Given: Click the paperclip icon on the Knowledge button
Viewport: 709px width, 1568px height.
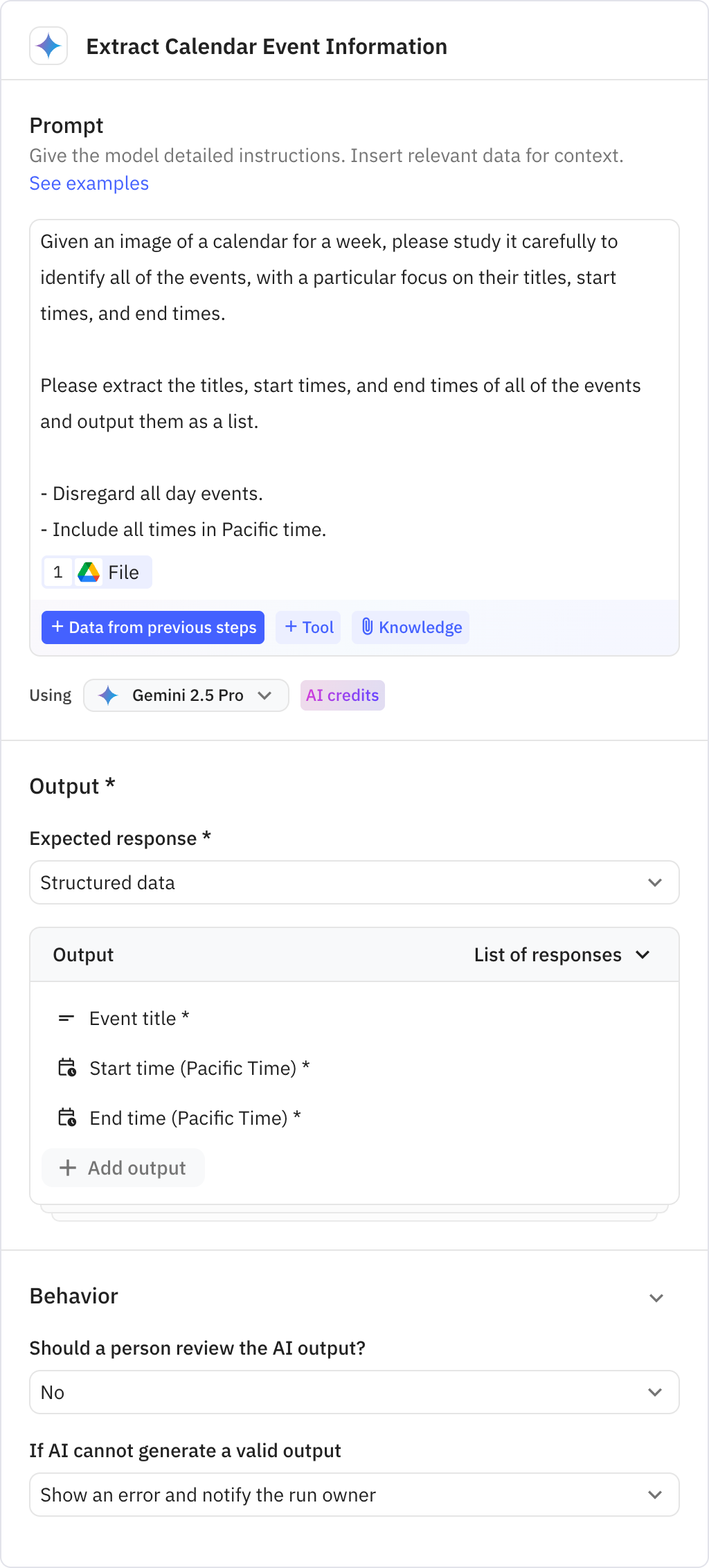Looking at the screenshot, I should pyautogui.click(x=369, y=627).
